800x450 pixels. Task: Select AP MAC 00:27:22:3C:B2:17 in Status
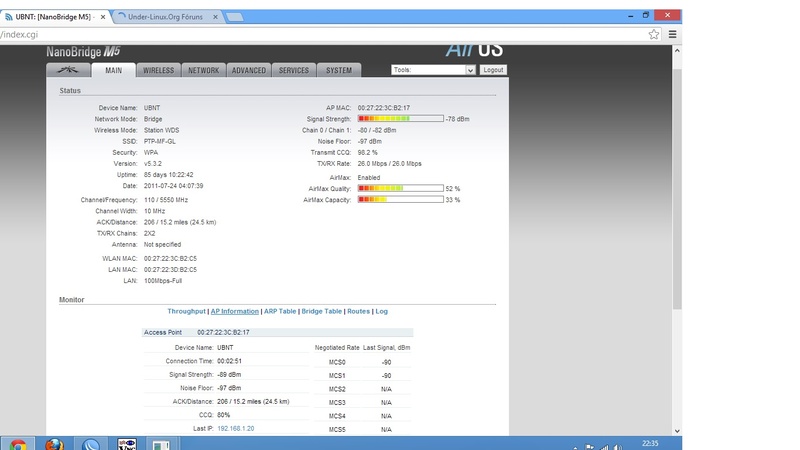[384, 108]
